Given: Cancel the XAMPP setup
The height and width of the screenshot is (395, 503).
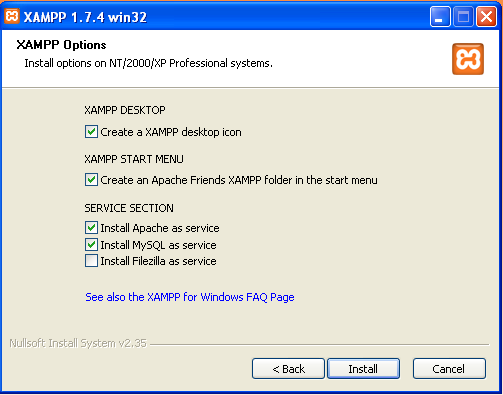Looking at the screenshot, I should click(449, 369).
